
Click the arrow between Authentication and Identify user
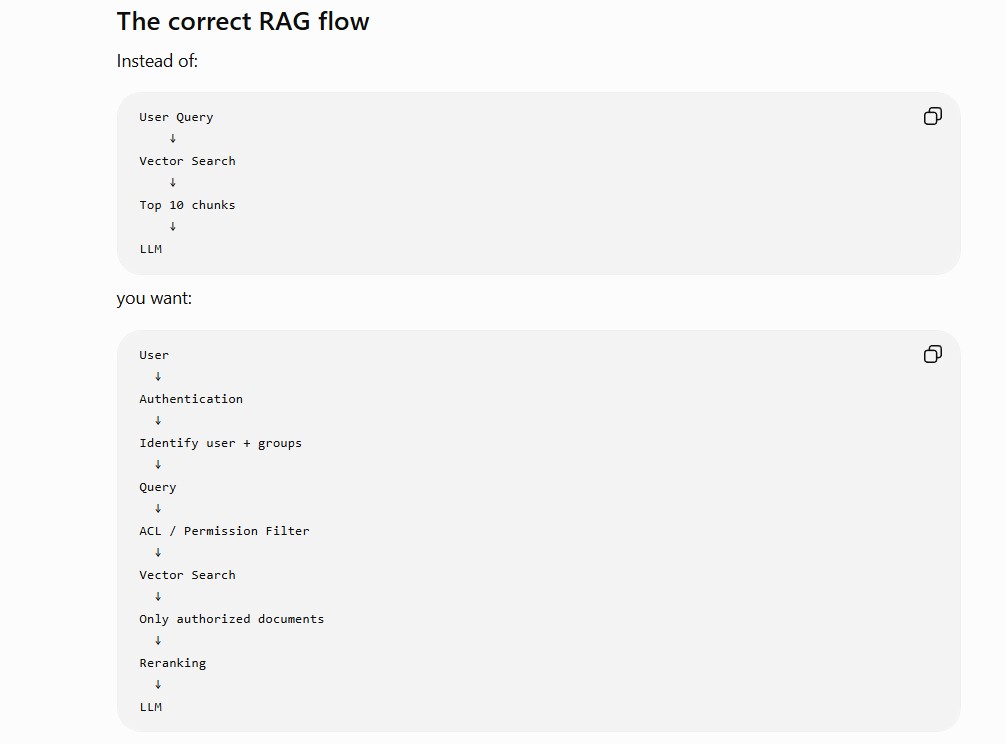click(158, 421)
